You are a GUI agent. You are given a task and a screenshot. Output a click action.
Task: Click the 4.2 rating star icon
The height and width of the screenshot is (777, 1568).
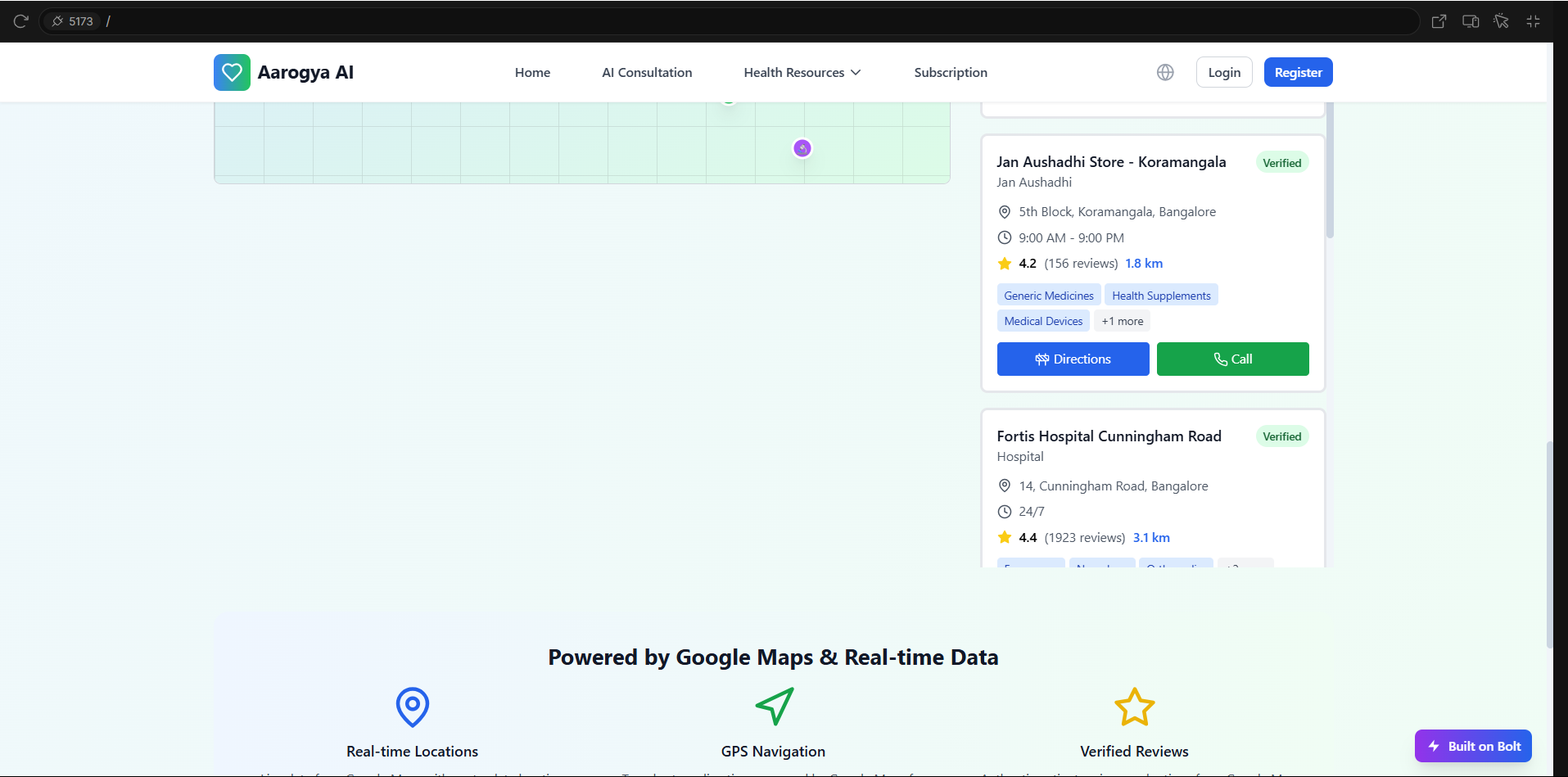[1005, 264]
